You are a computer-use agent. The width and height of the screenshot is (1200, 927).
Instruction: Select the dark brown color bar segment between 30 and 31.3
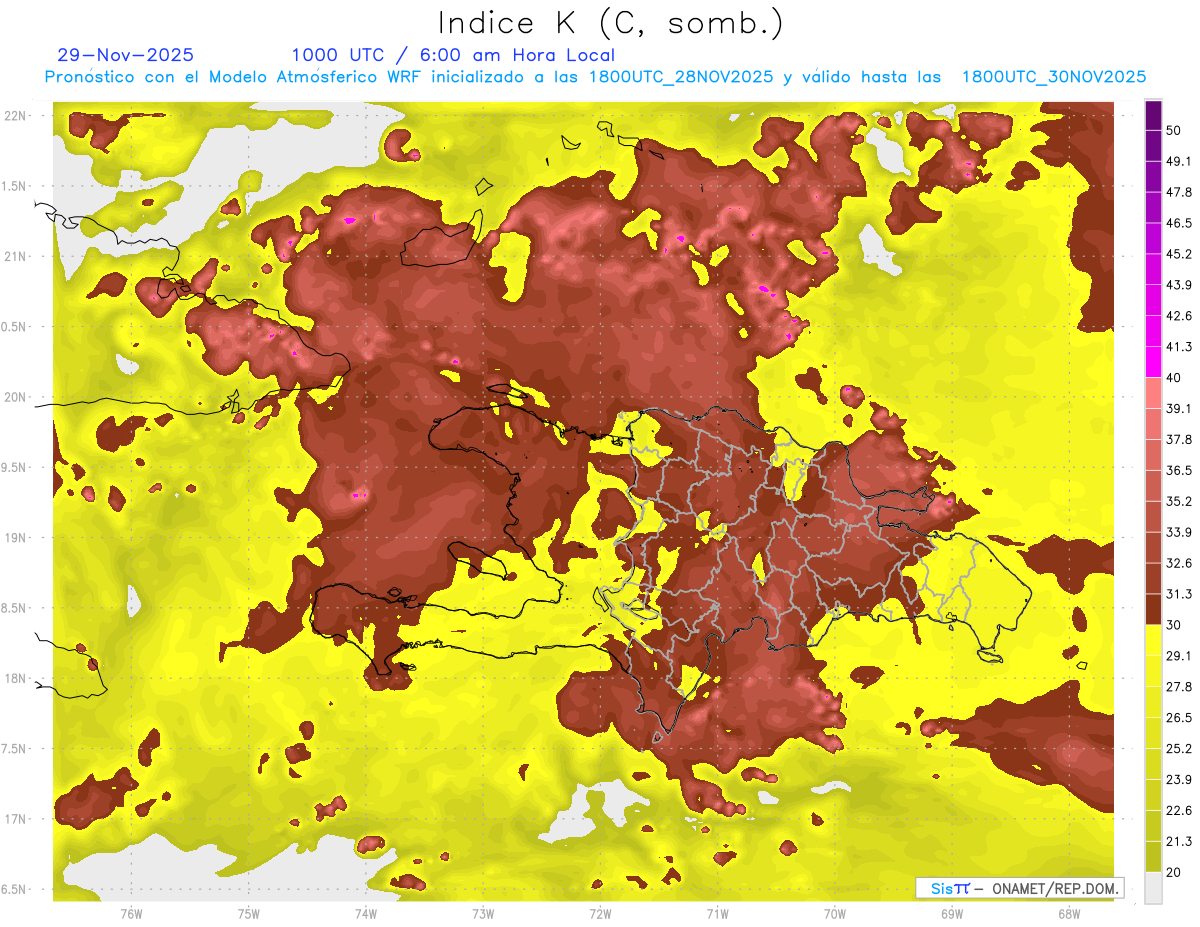click(1153, 609)
